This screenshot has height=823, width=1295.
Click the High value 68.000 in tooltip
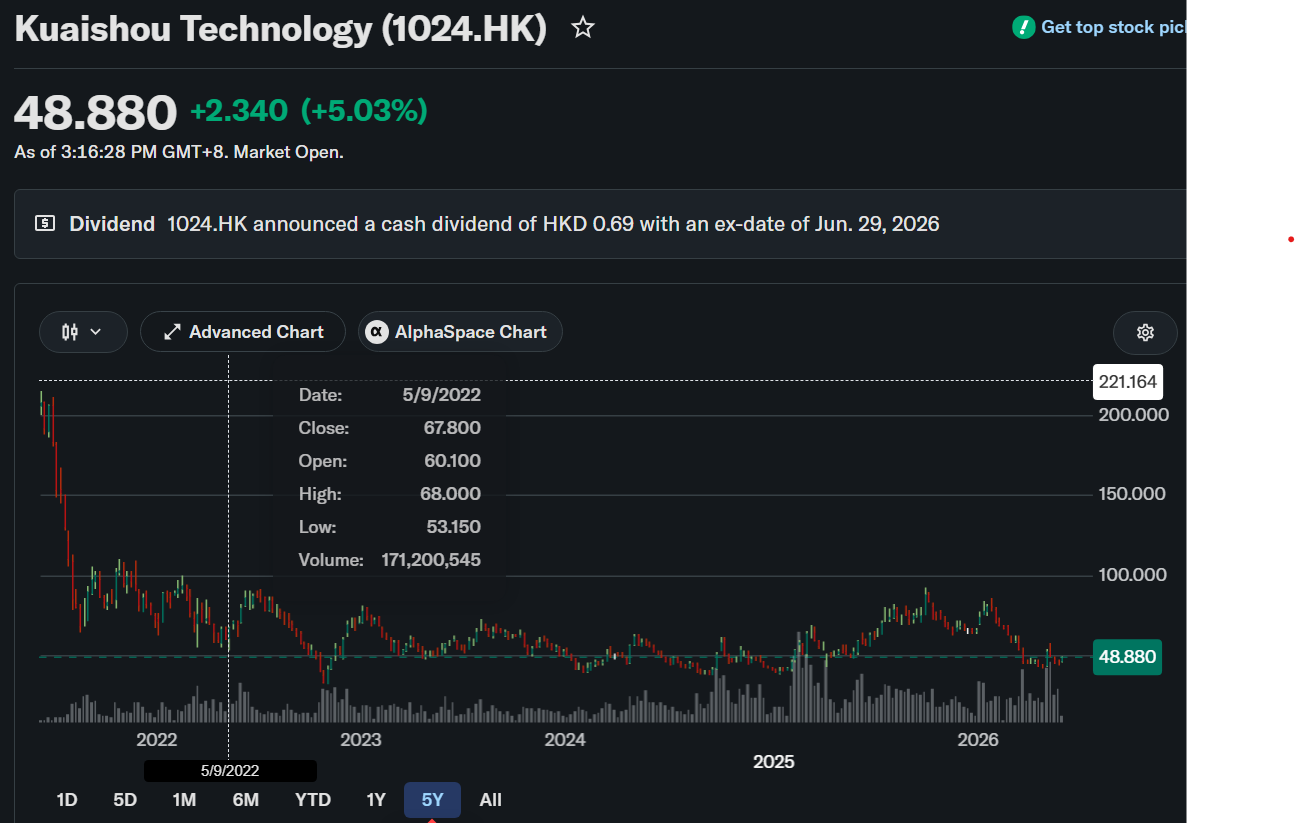coord(450,494)
